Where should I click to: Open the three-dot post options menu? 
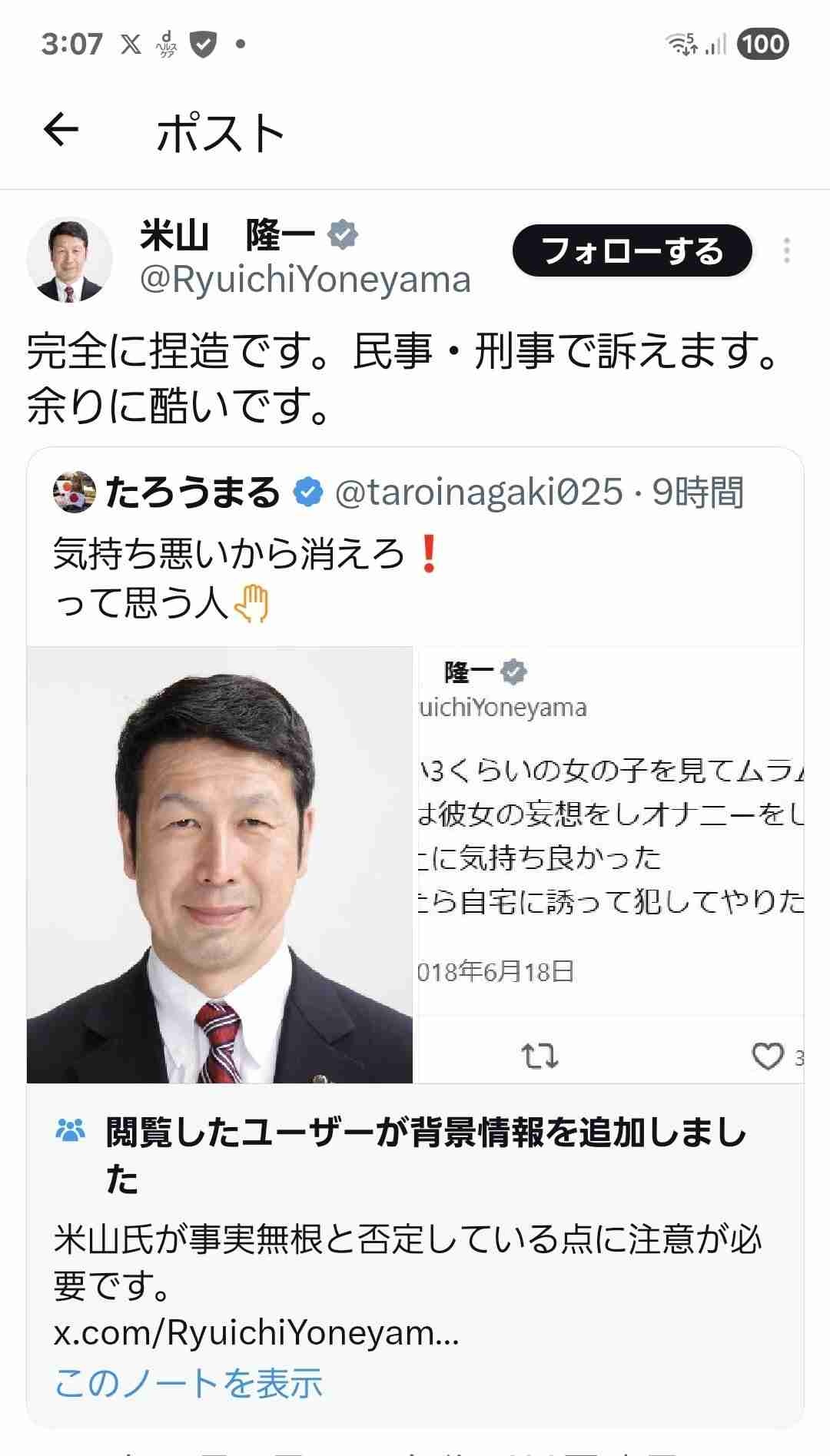click(786, 250)
